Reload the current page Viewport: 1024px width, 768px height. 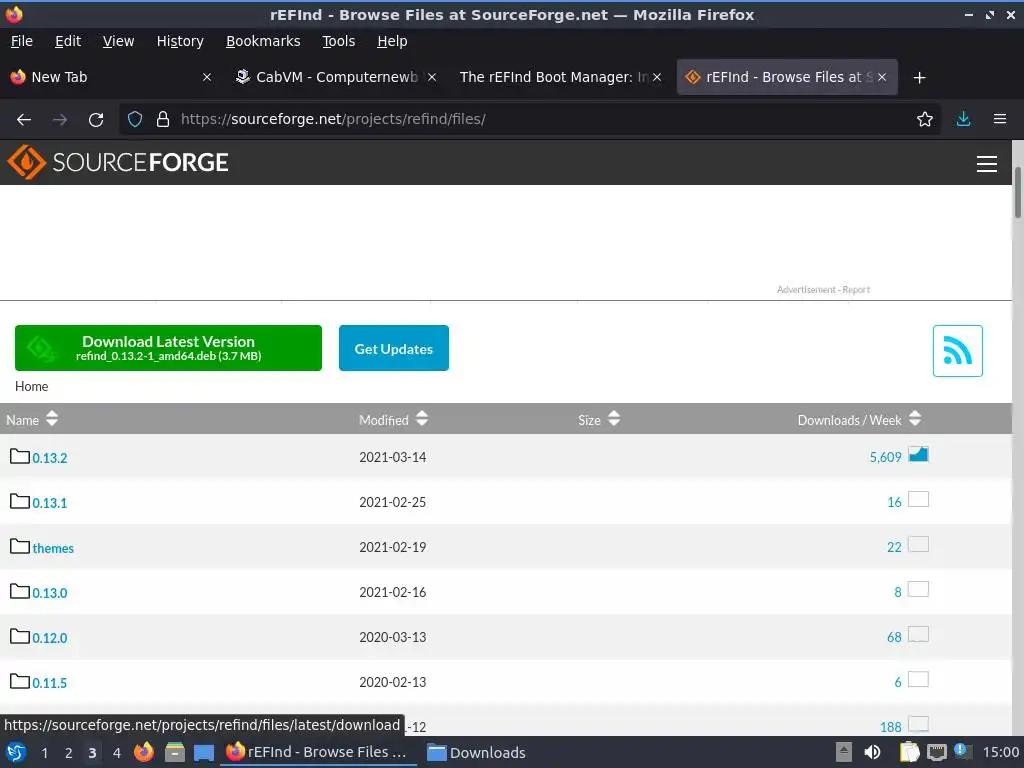pos(96,120)
